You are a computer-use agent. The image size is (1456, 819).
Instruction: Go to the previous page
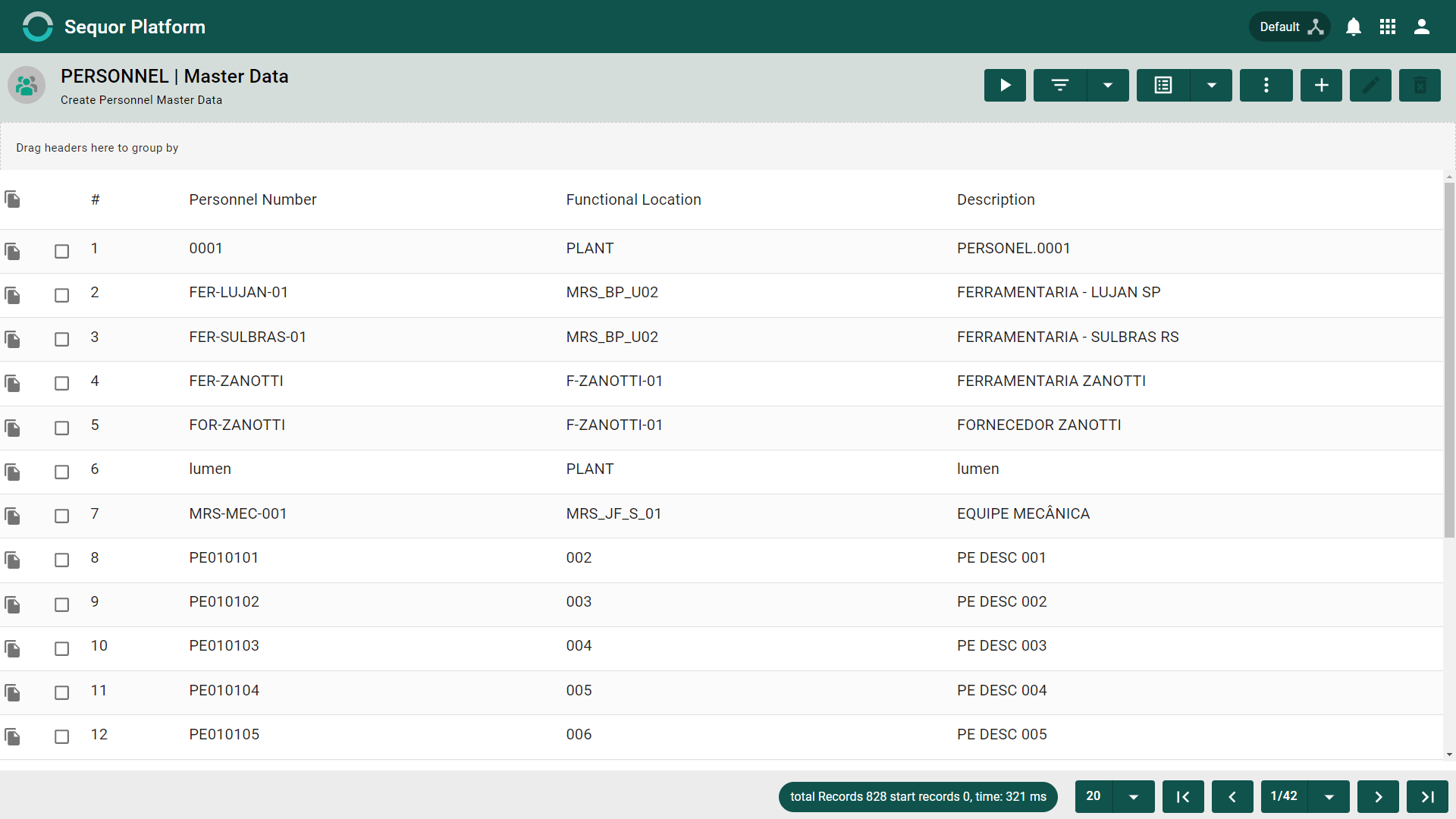(x=1232, y=796)
